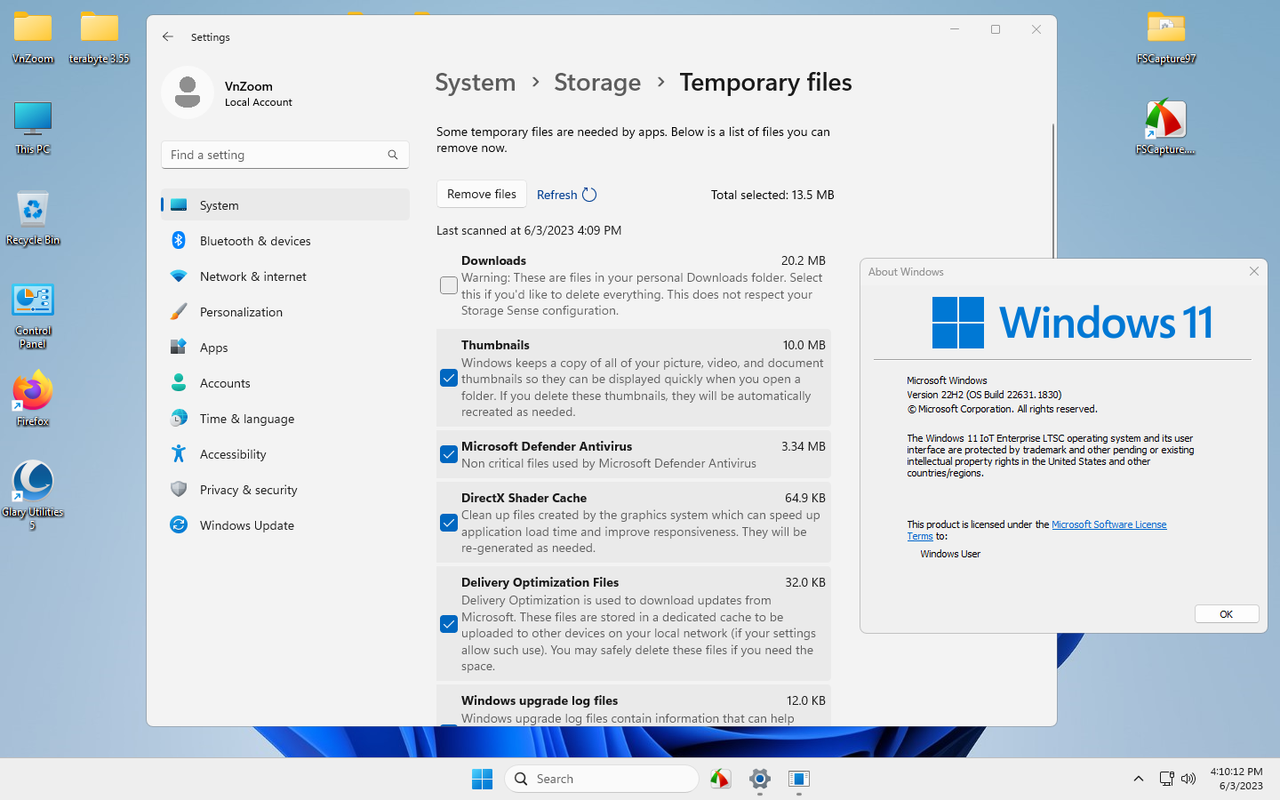
Task: Go to Storage in breadcrumb
Action: tap(597, 82)
